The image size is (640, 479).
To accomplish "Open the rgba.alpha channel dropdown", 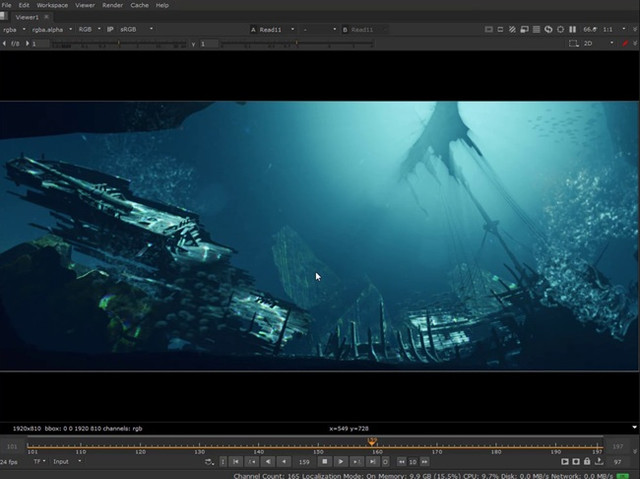I will (52, 29).
